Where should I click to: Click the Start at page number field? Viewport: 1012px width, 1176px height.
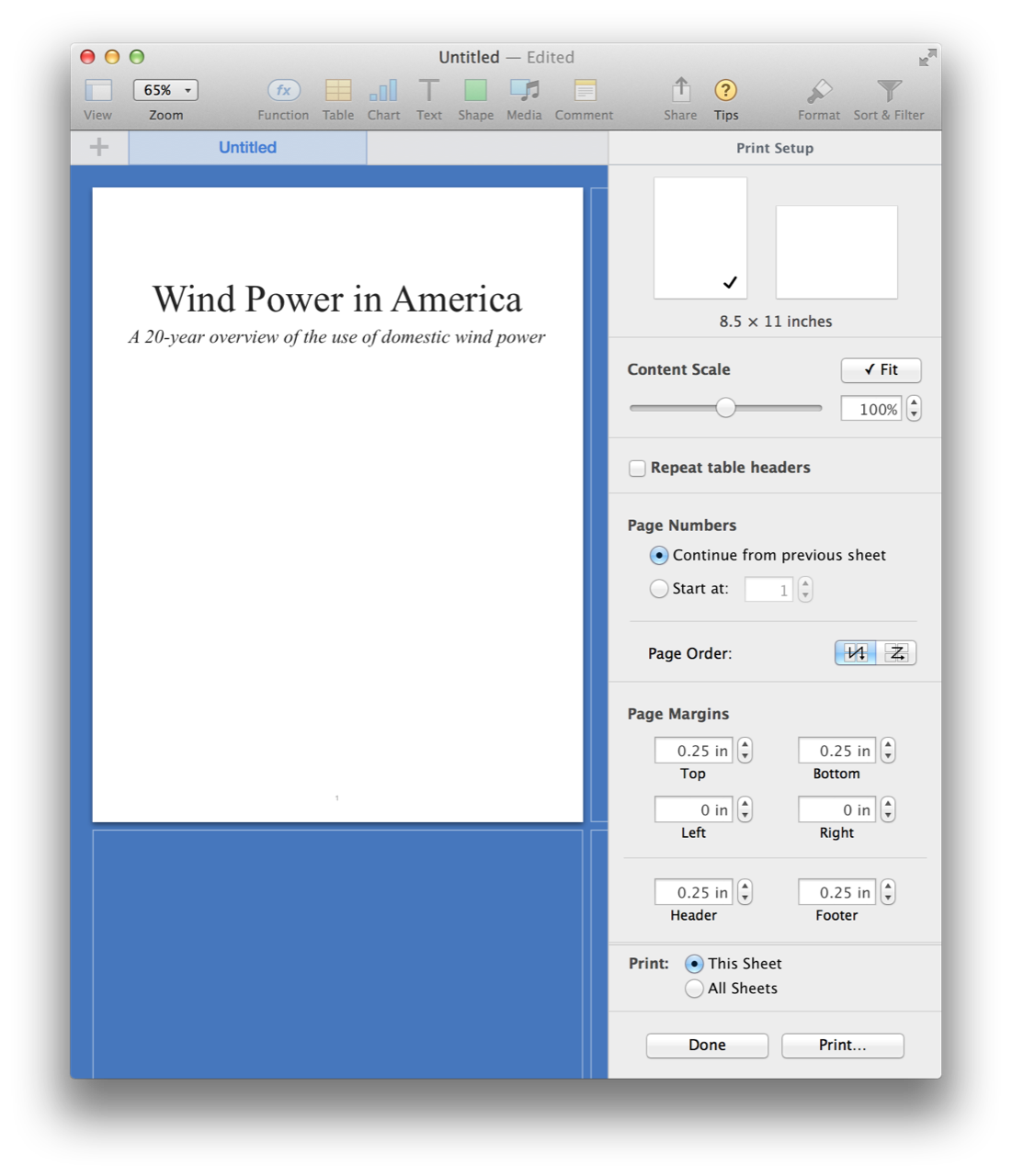click(x=768, y=589)
